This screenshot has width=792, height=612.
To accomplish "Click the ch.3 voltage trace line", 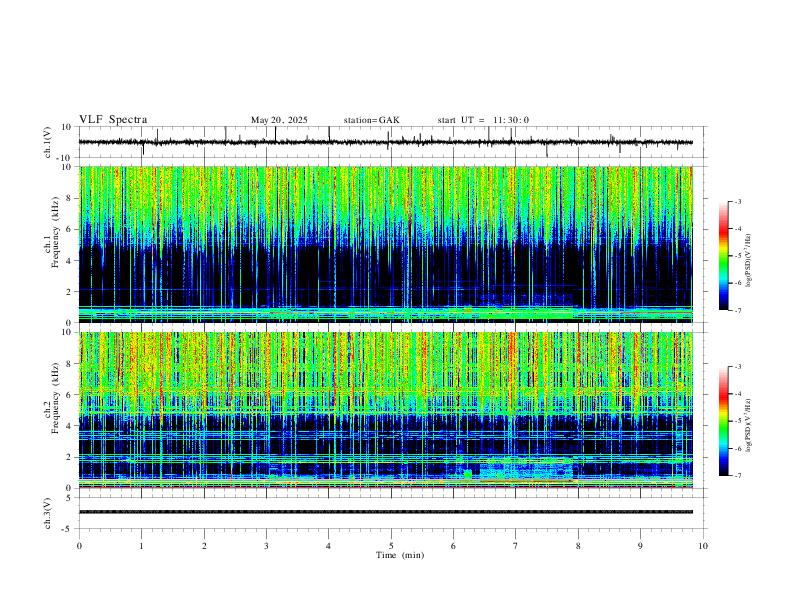I will coord(385,512).
